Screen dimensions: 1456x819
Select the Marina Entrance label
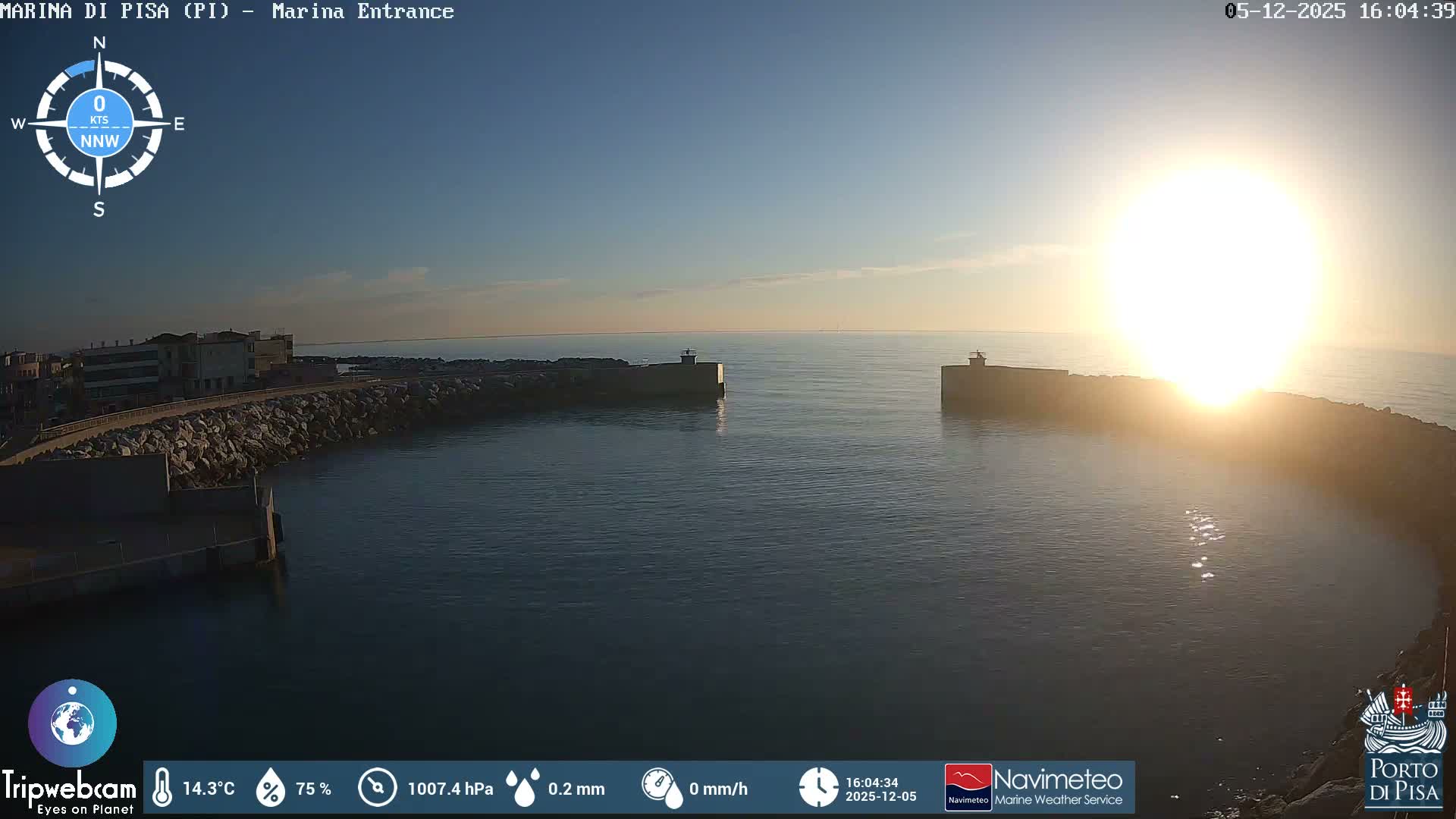(364, 11)
